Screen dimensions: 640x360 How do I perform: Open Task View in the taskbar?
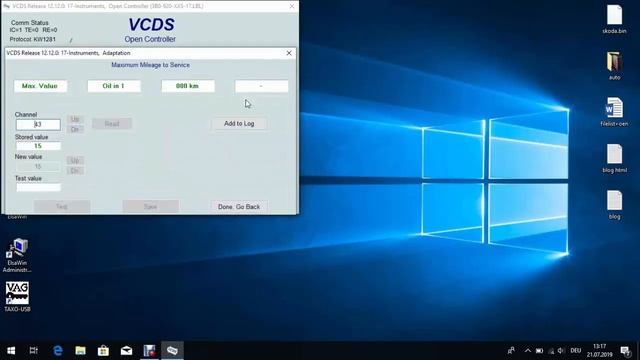[x=33, y=350]
